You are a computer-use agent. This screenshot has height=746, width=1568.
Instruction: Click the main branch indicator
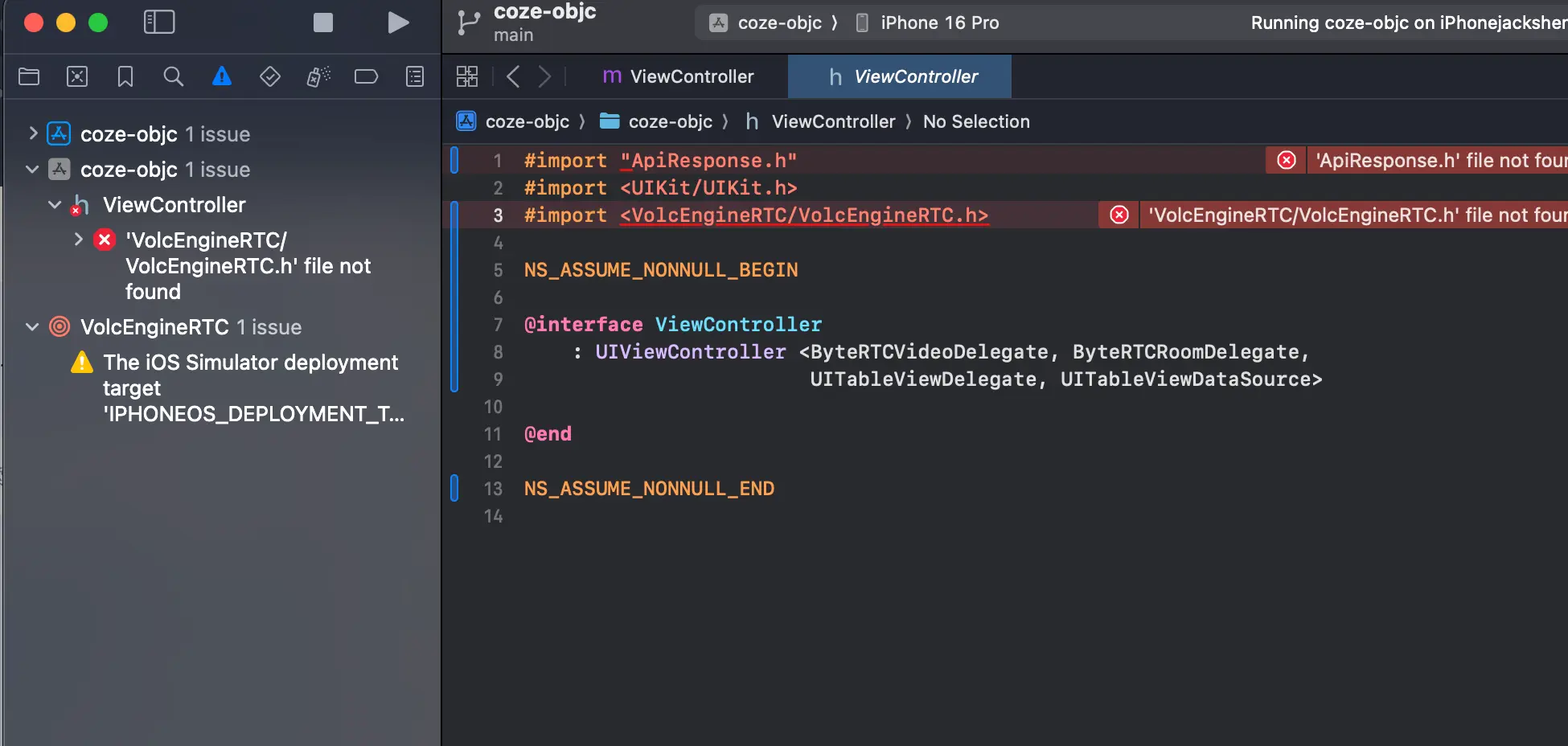click(x=514, y=35)
